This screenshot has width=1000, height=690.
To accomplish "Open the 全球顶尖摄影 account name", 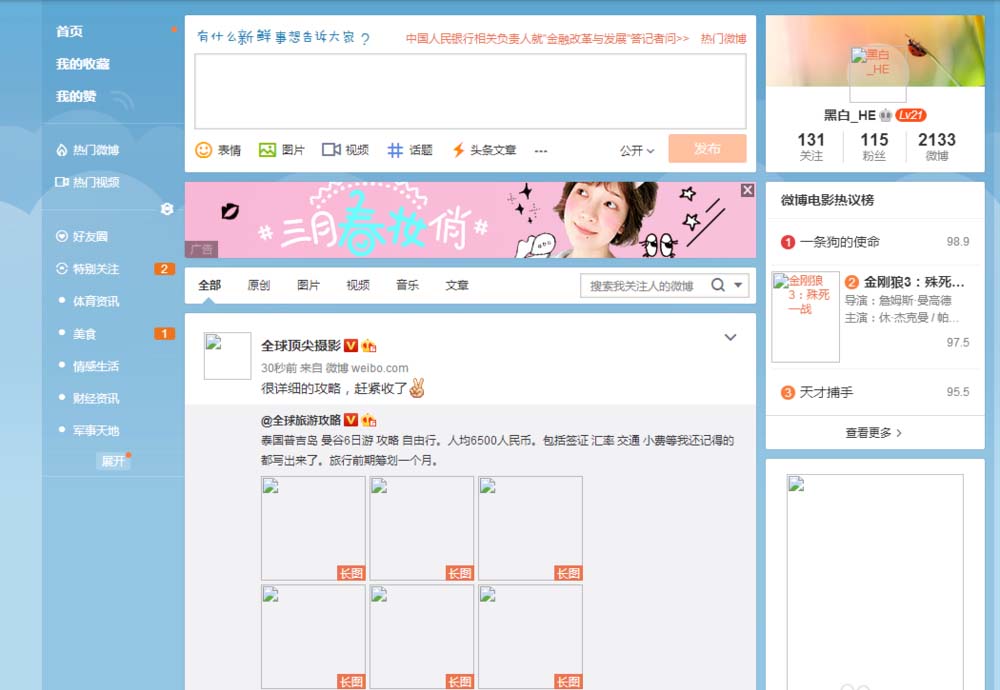I will tap(301, 346).
